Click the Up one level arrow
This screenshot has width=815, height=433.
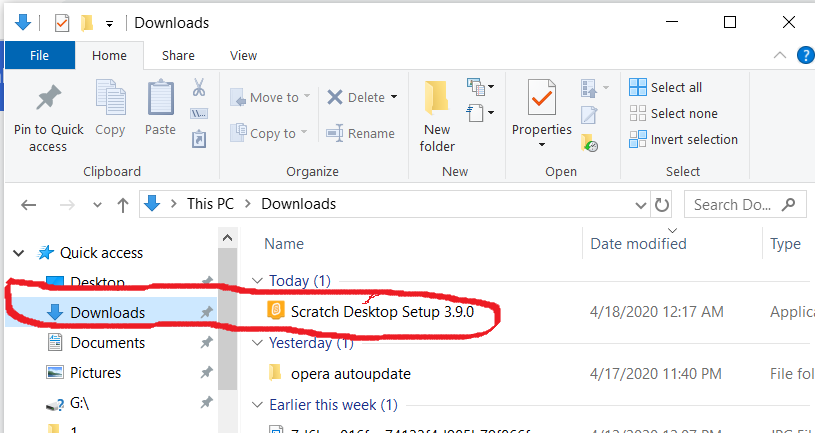click(123, 205)
